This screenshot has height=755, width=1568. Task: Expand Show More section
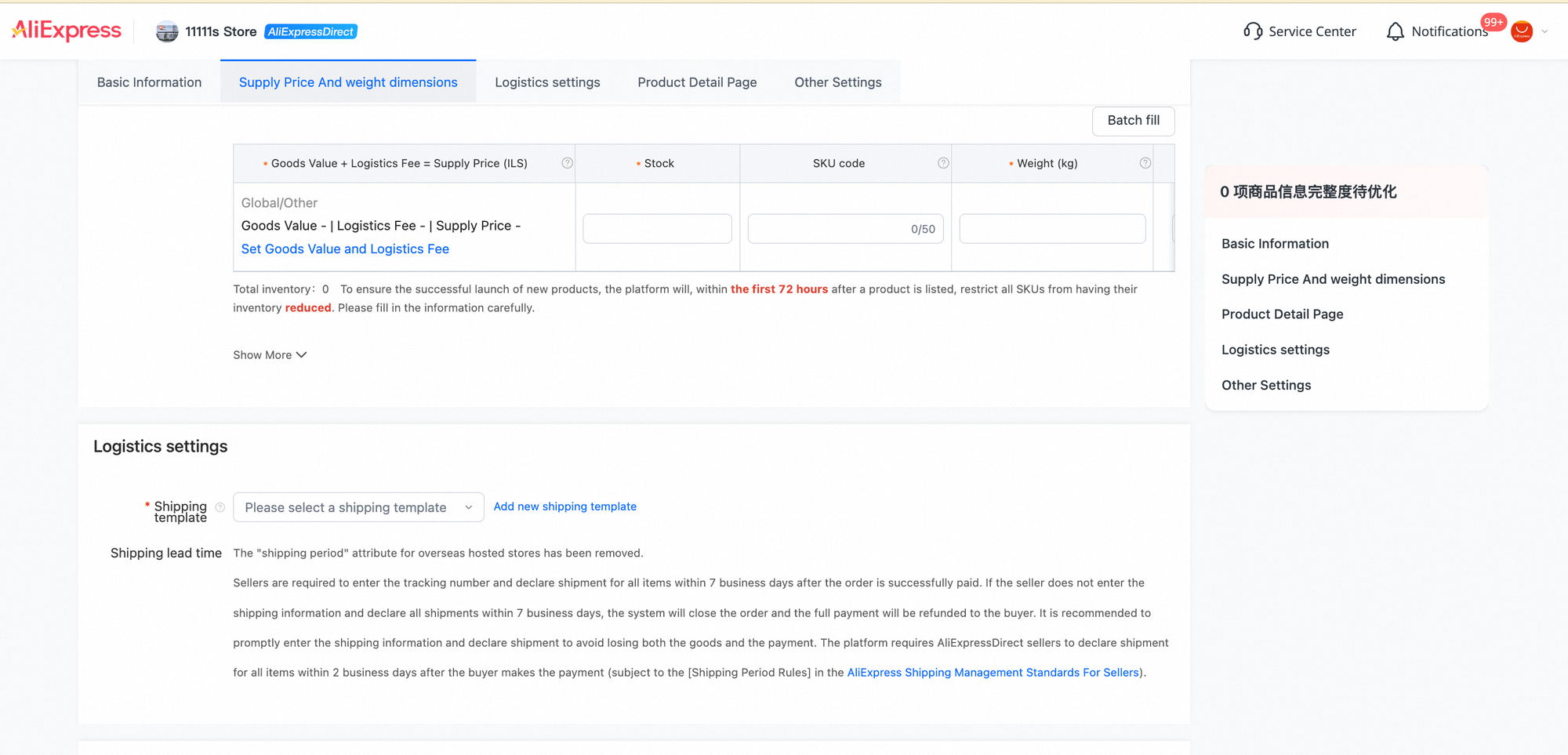click(270, 355)
